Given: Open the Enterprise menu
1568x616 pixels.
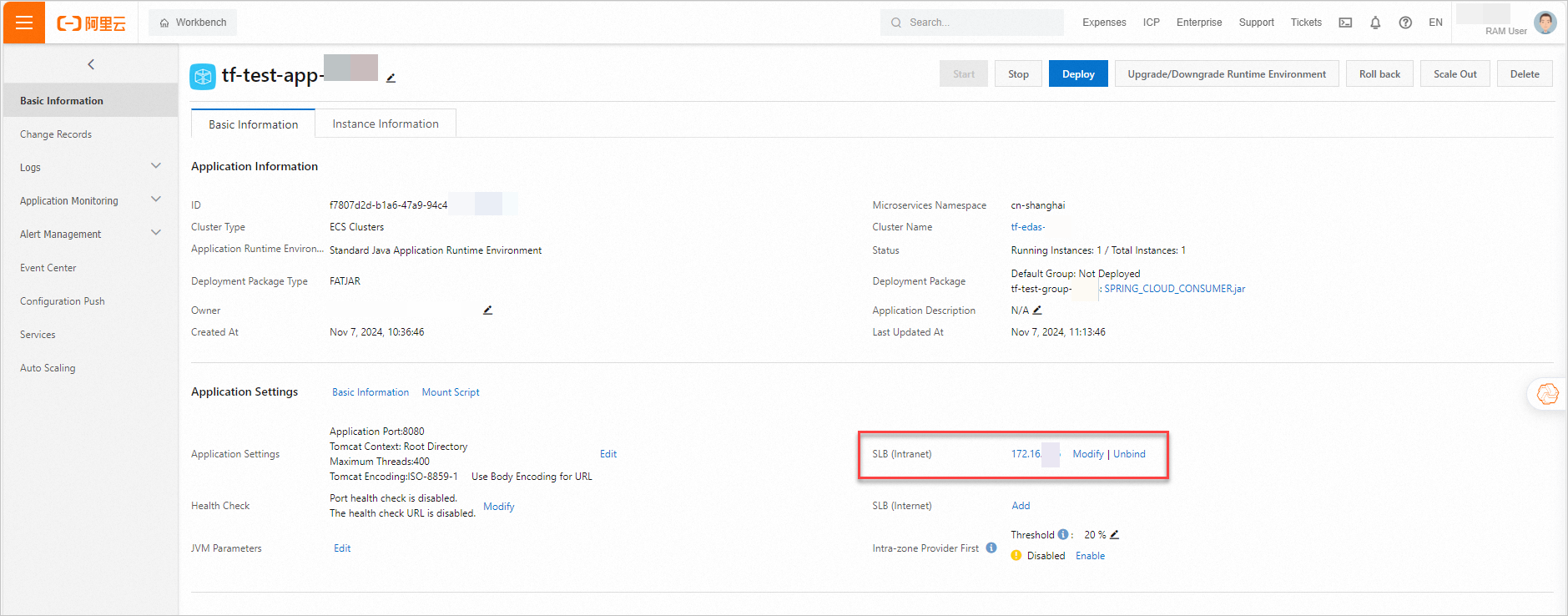Looking at the screenshot, I should click(x=1199, y=23).
